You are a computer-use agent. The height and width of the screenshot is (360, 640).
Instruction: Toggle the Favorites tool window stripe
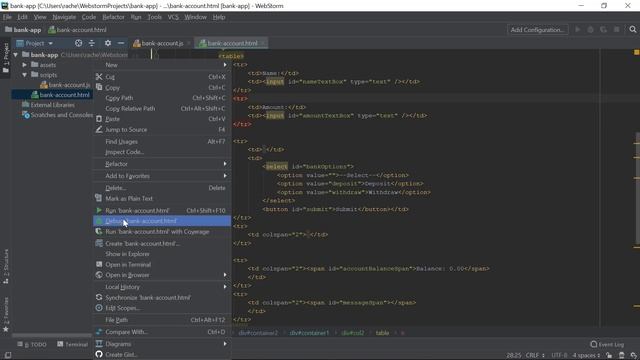pyautogui.click(x=6, y=314)
